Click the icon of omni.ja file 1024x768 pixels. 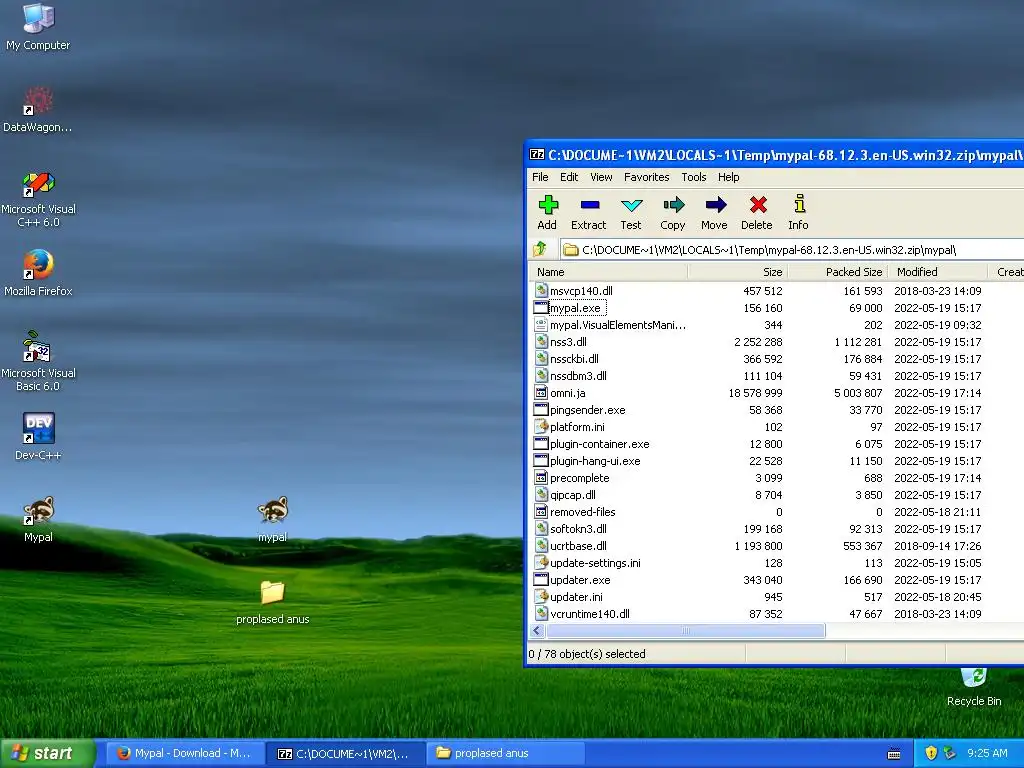(x=541, y=392)
